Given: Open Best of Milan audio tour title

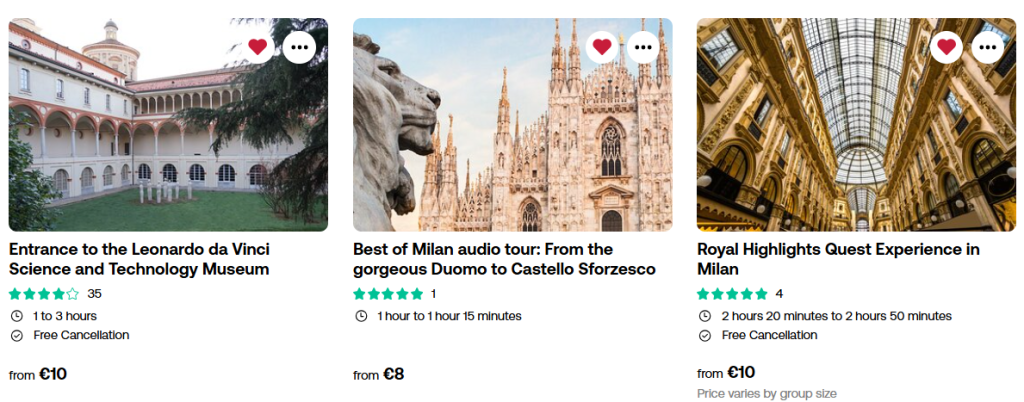Looking at the screenshot, I should 504,259.
